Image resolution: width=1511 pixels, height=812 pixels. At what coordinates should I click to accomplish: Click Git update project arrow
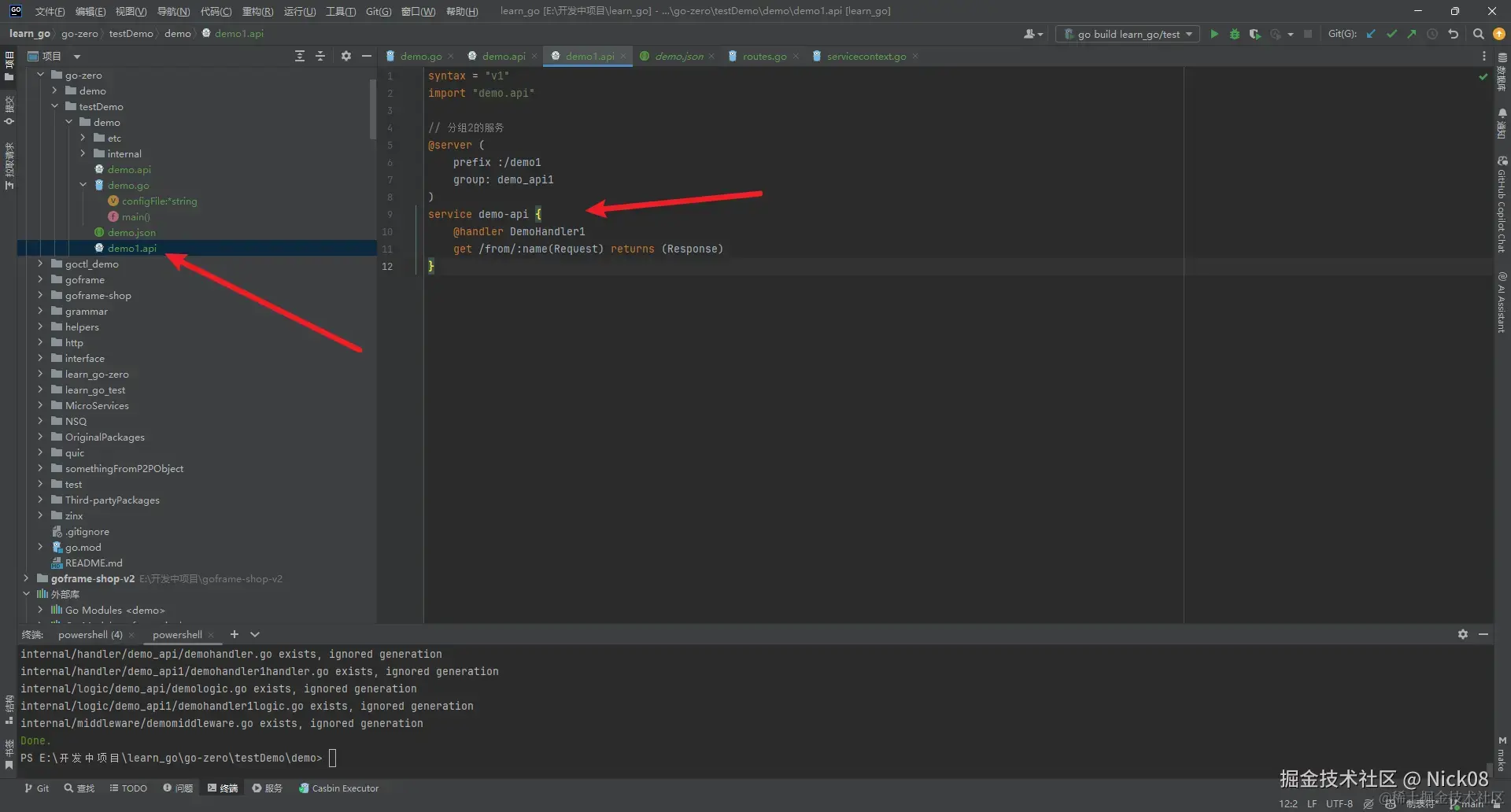(1371, 34)
